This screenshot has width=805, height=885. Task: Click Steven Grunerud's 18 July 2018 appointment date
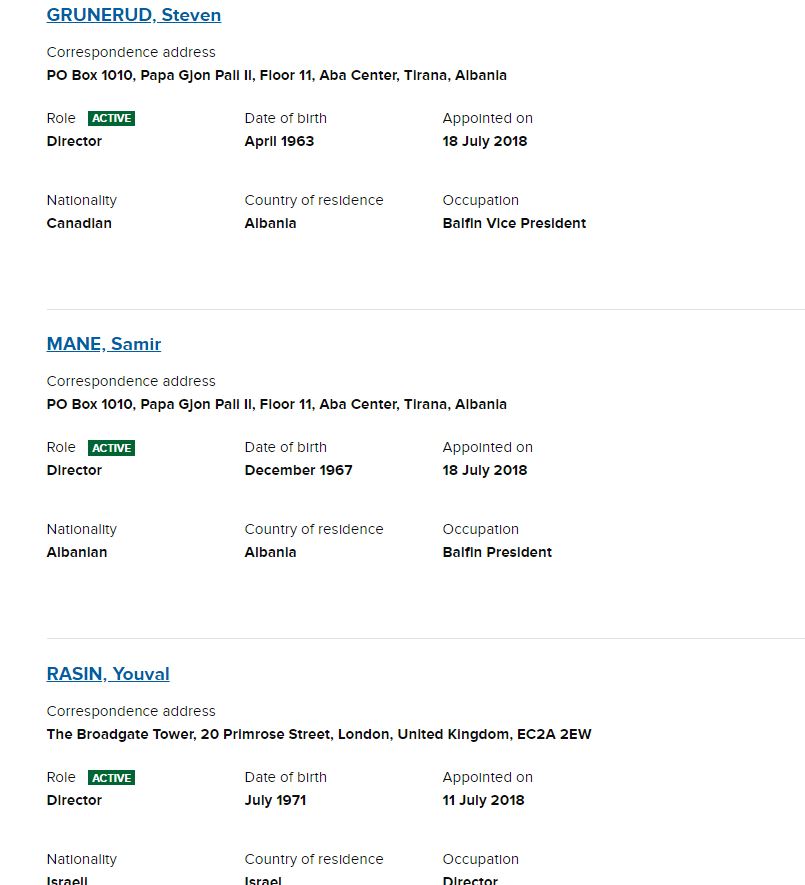pyautogui.click(x=484, y=141)
